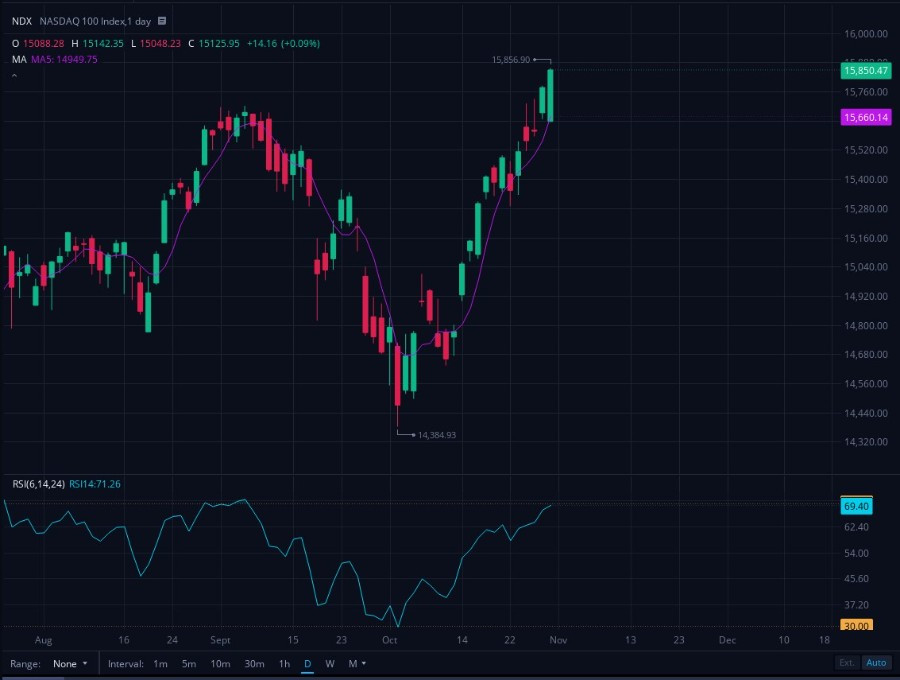Screen dimensions: 900x680
Task: Select the 1m interval
Action: pyautogui.click(x=160, y=663)
